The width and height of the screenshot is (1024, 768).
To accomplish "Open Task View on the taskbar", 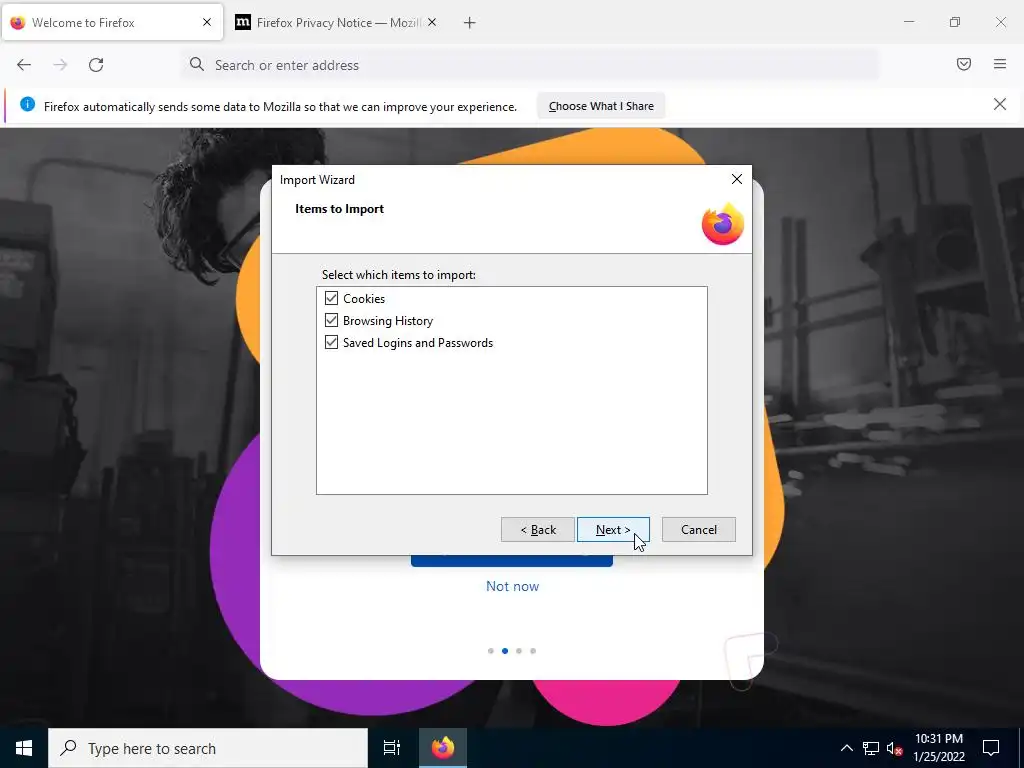I will (x=392, y=748).
